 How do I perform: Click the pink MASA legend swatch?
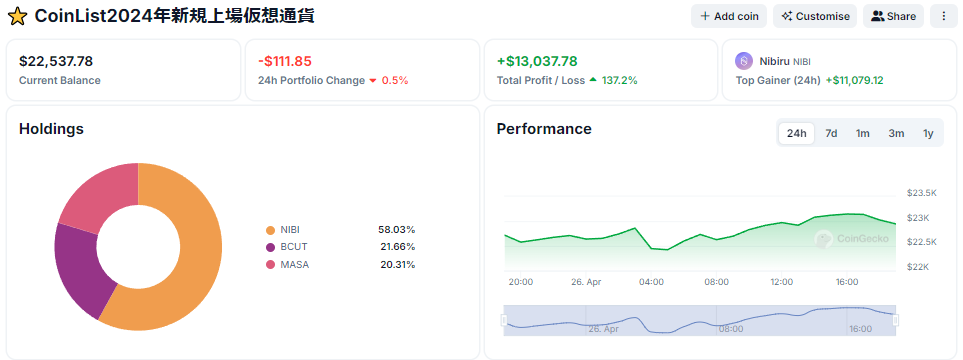(270, 265)
